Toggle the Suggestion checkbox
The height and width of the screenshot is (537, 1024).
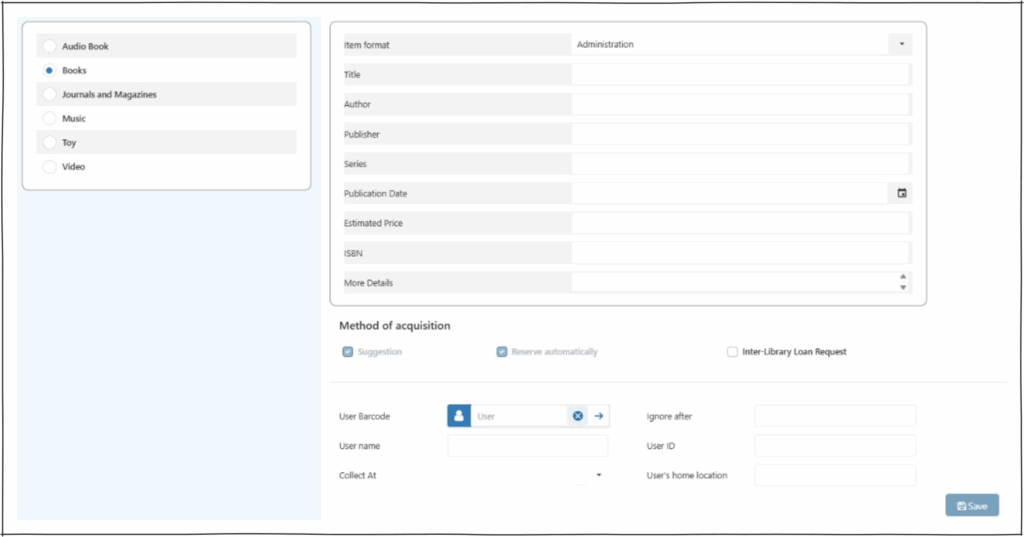click(x=348, y=352)
